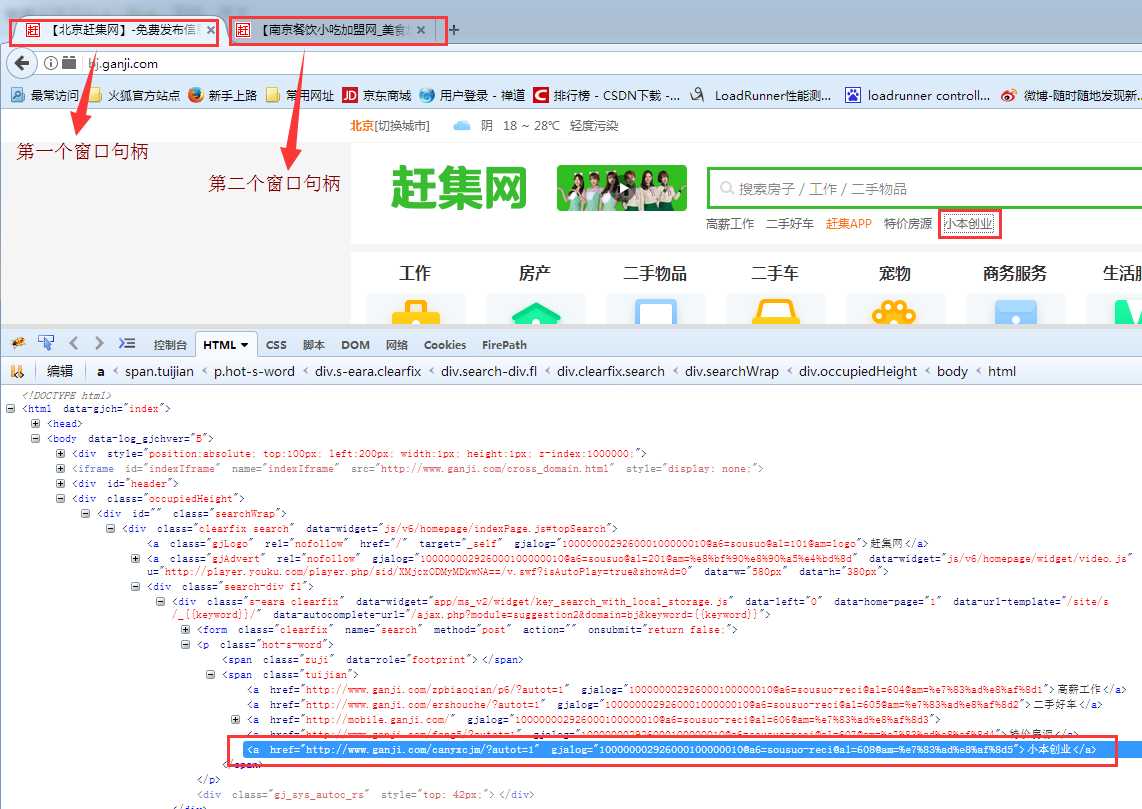Click the 搜索房子/工作/二手物品 search field

click(925, 189)
